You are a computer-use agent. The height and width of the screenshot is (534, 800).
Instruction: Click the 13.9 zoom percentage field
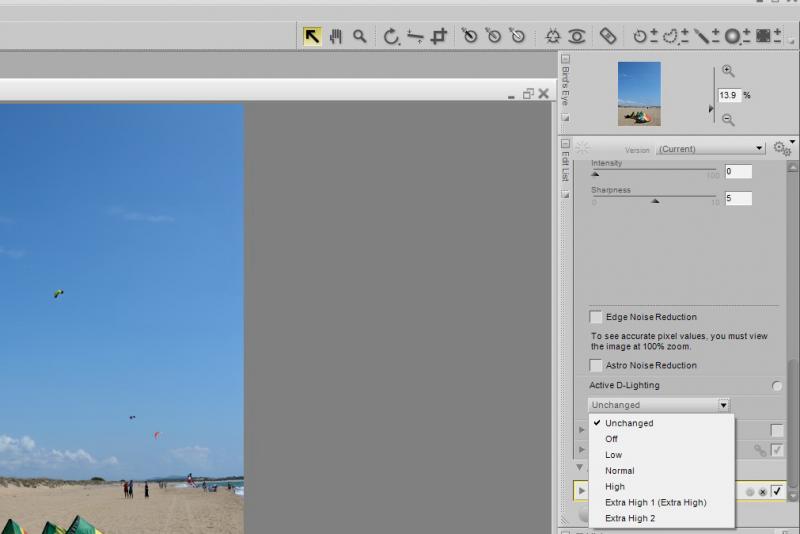pyautogui.click(x=729, y=95)
